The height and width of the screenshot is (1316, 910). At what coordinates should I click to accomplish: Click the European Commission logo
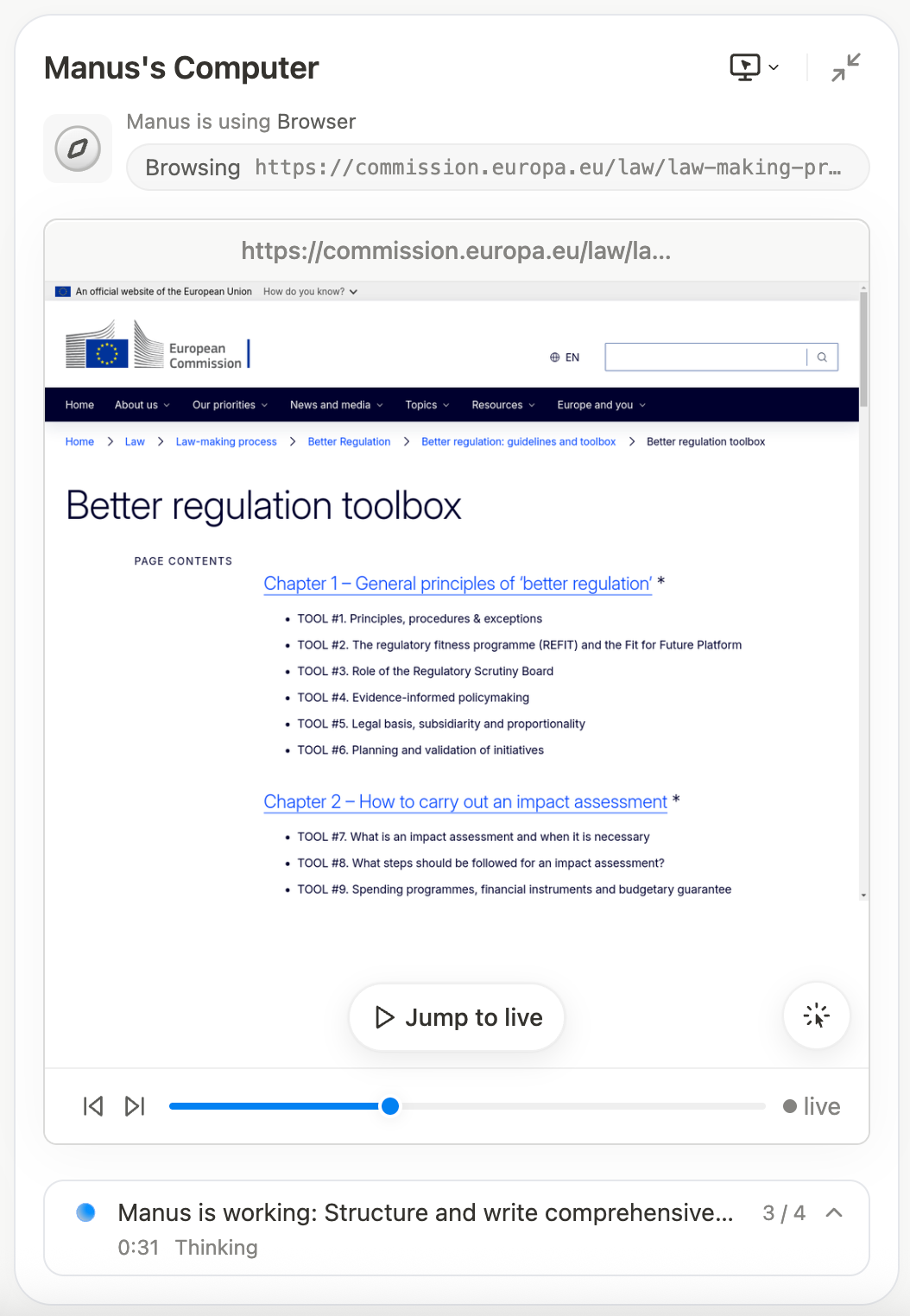158,345
